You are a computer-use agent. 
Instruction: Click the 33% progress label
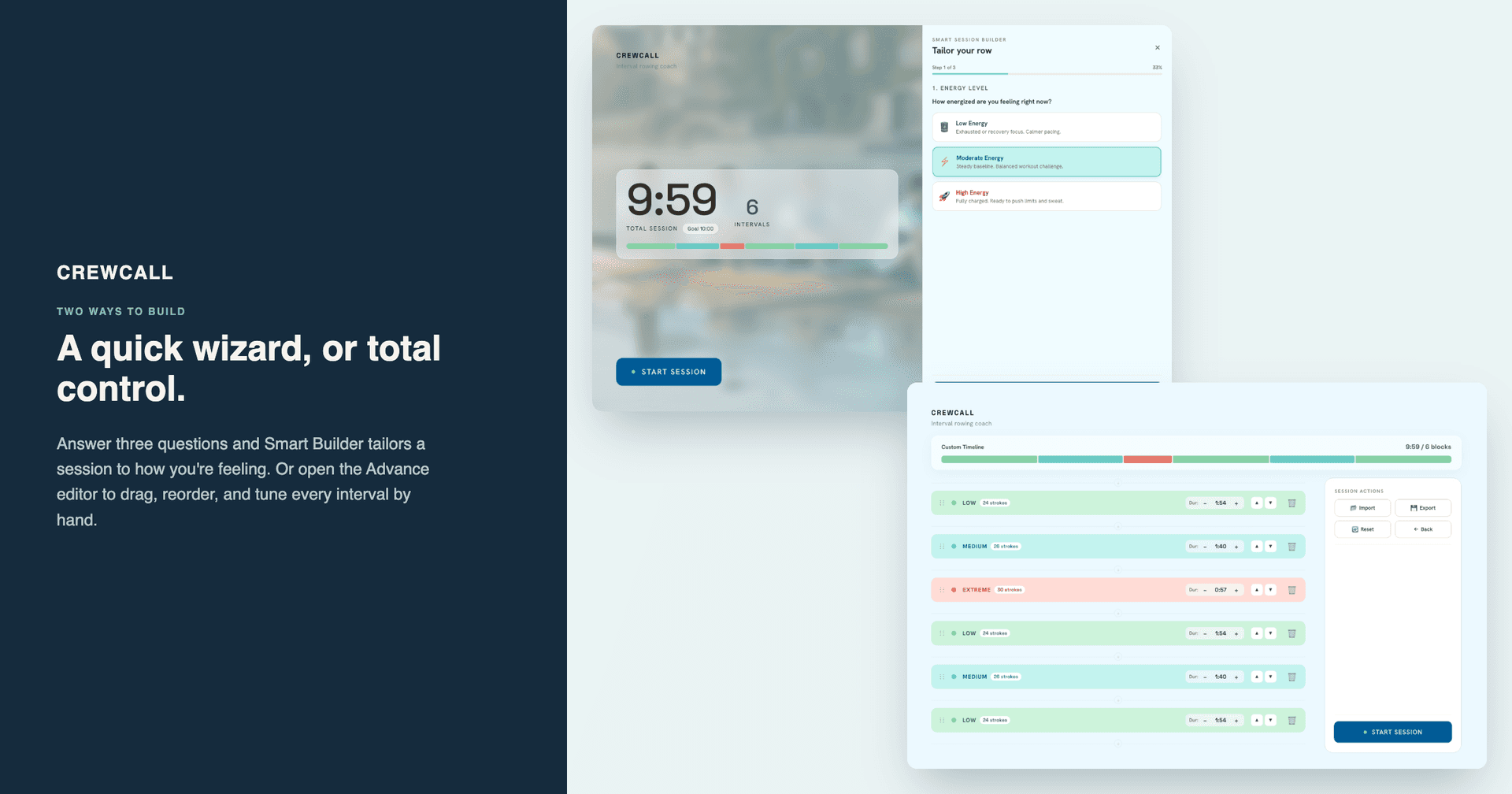[x=1157, y=68]
